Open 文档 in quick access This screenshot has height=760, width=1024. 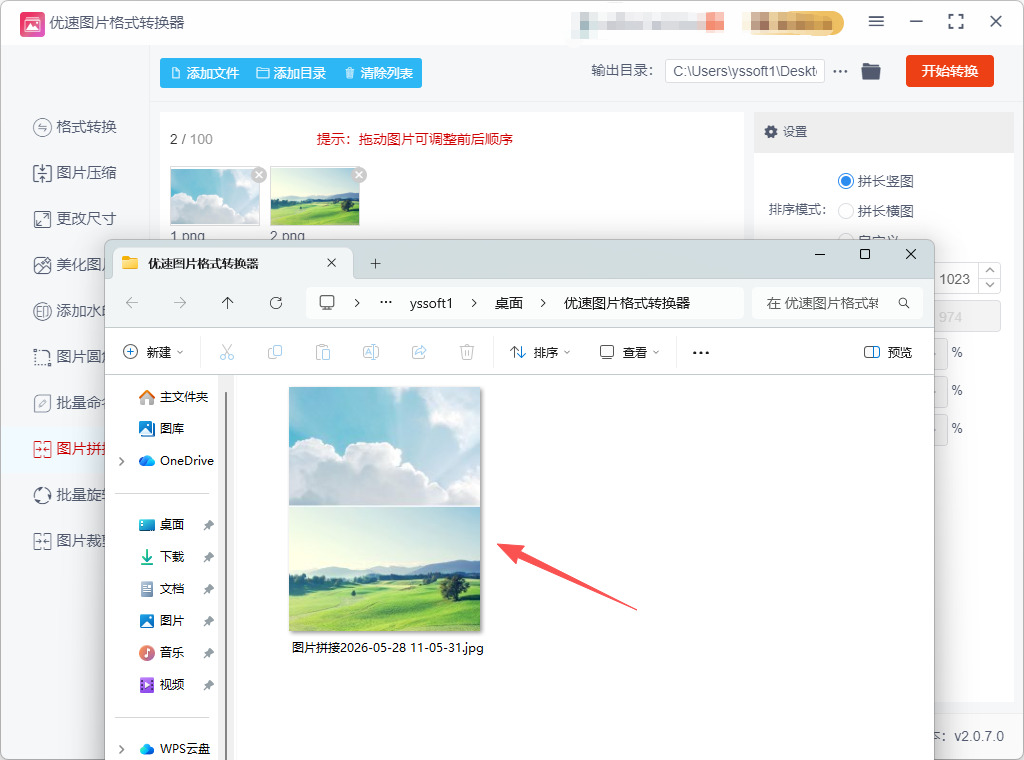pyautogui.click(x=162, y=589)
